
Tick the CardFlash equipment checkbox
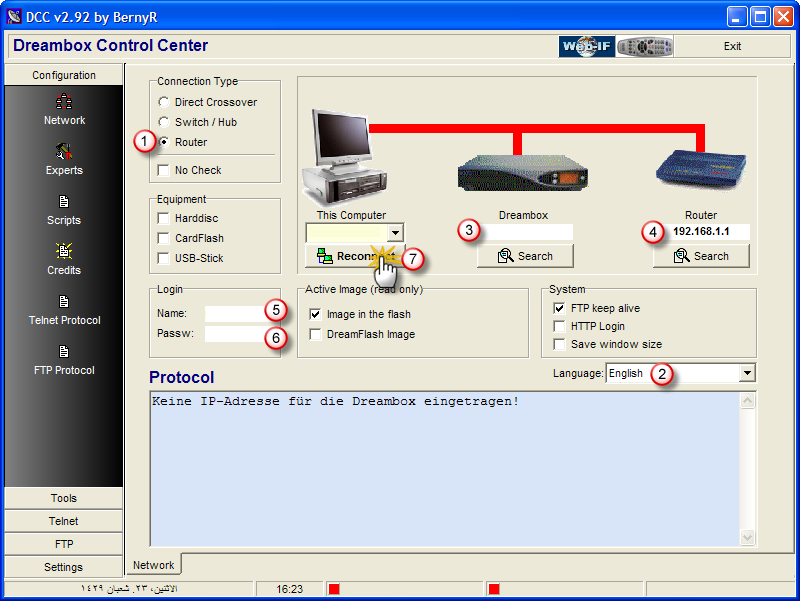pyautogui.click(x=164, y=238)
